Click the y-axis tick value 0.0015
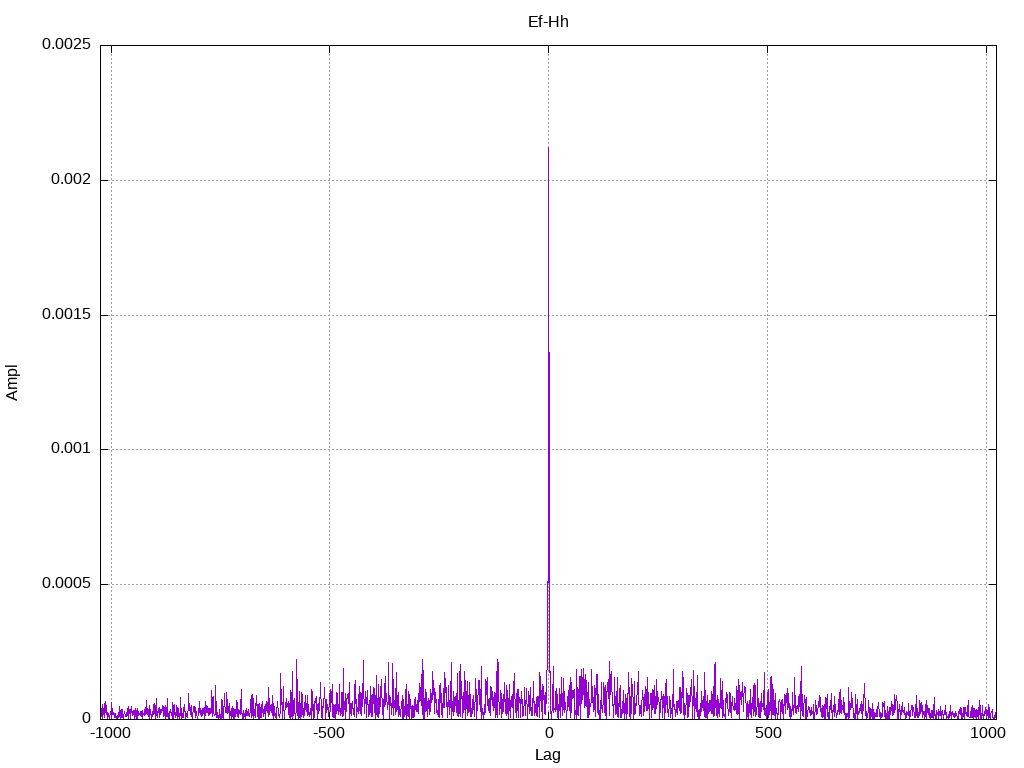The image size is (1024, 768). click(x=67, y=314)
